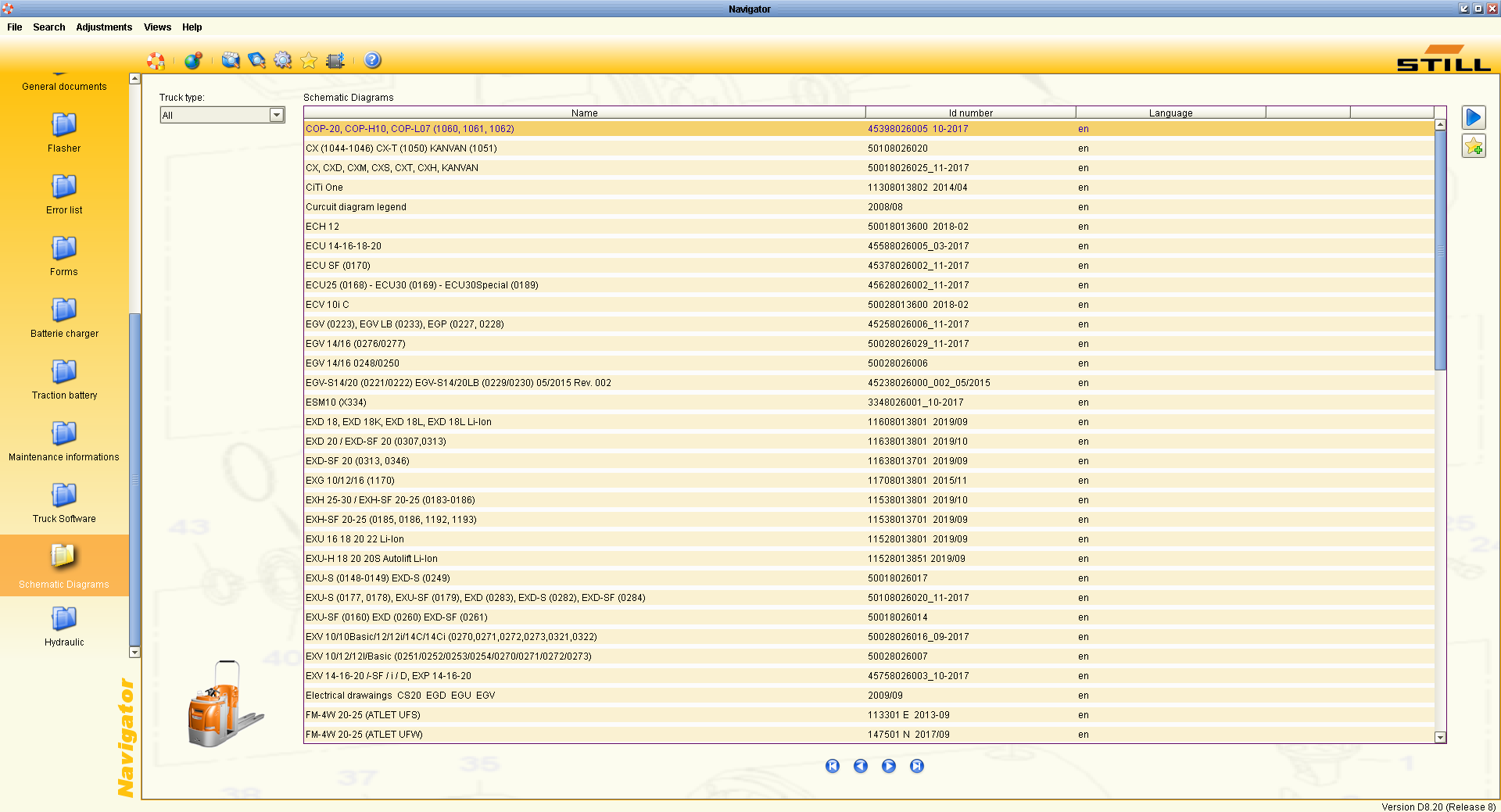Viewport: 1501px width, 812px height.
Task: Go to the last page of results
Action: [917, 766]
